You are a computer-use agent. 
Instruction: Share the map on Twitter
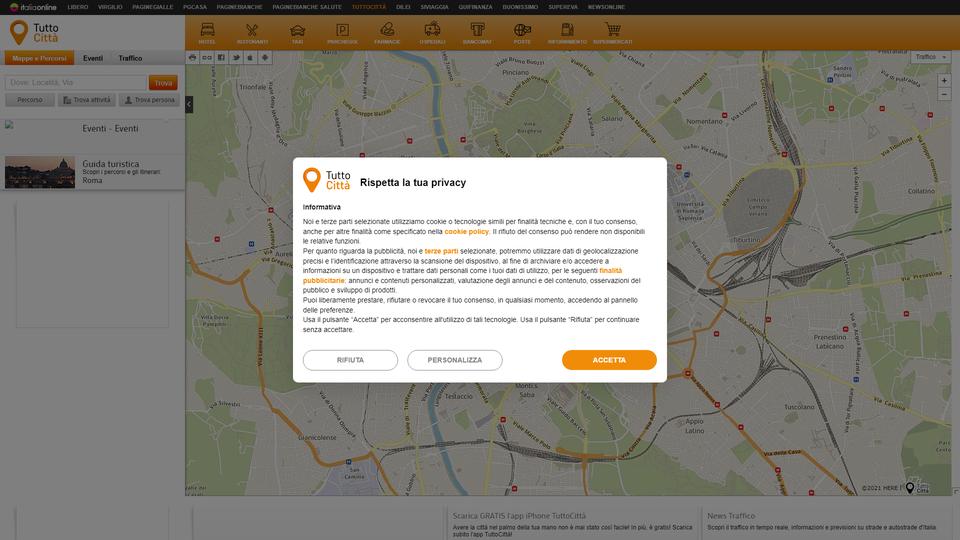coord(236,58)
